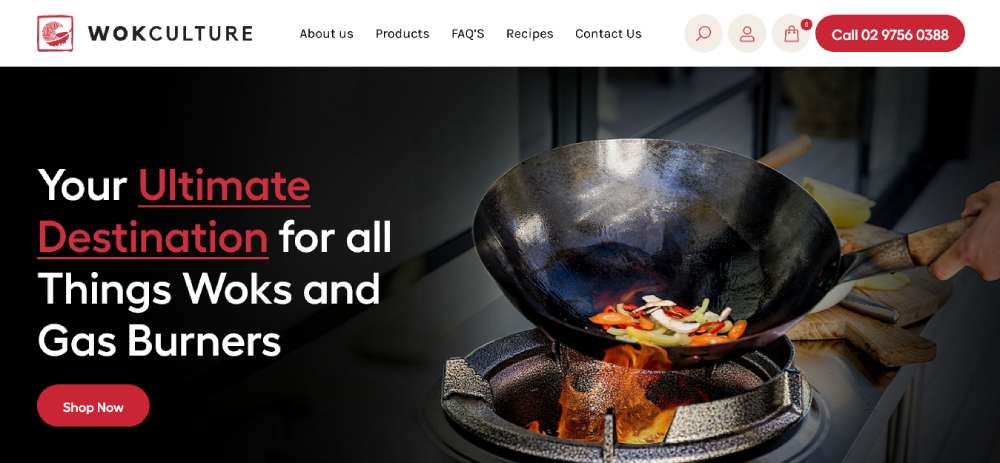View the shopping bag cart icon

(791, 33)
